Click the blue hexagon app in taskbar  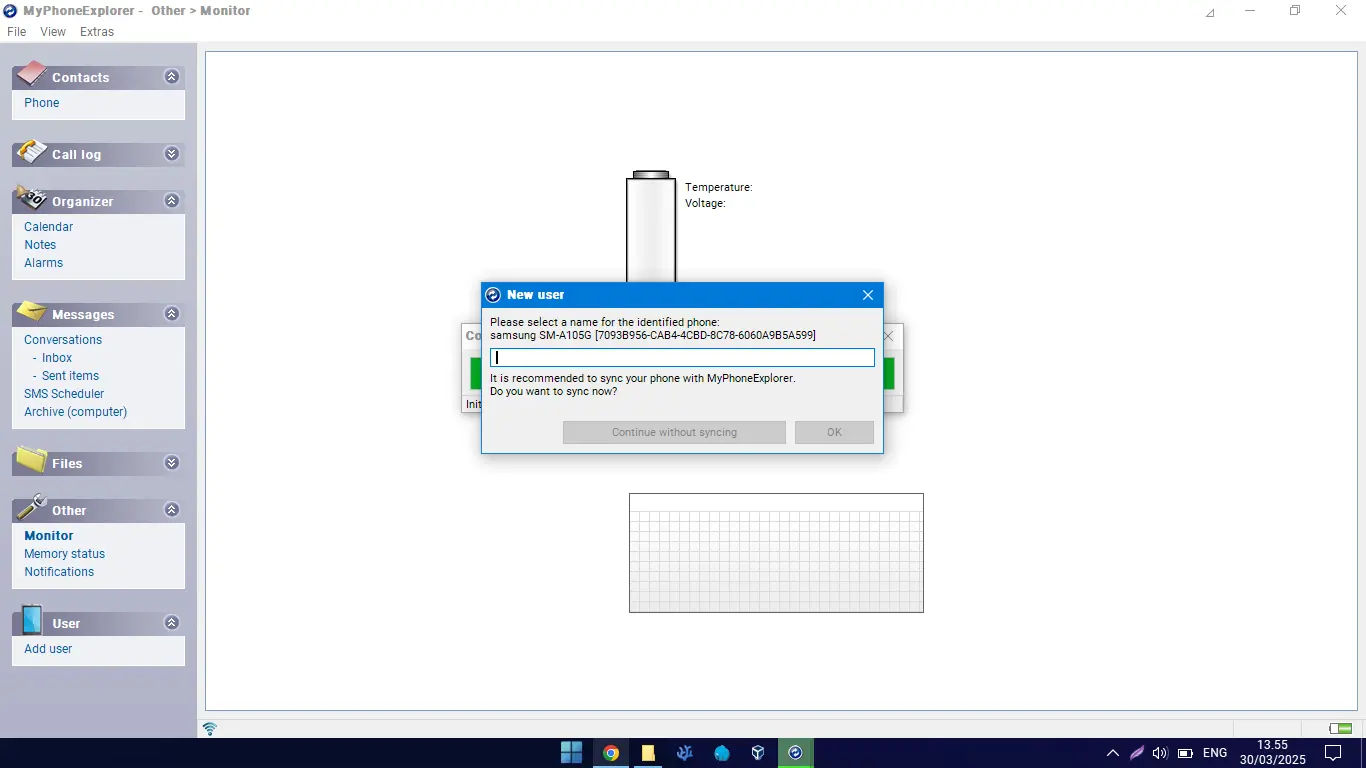(722, 753)
